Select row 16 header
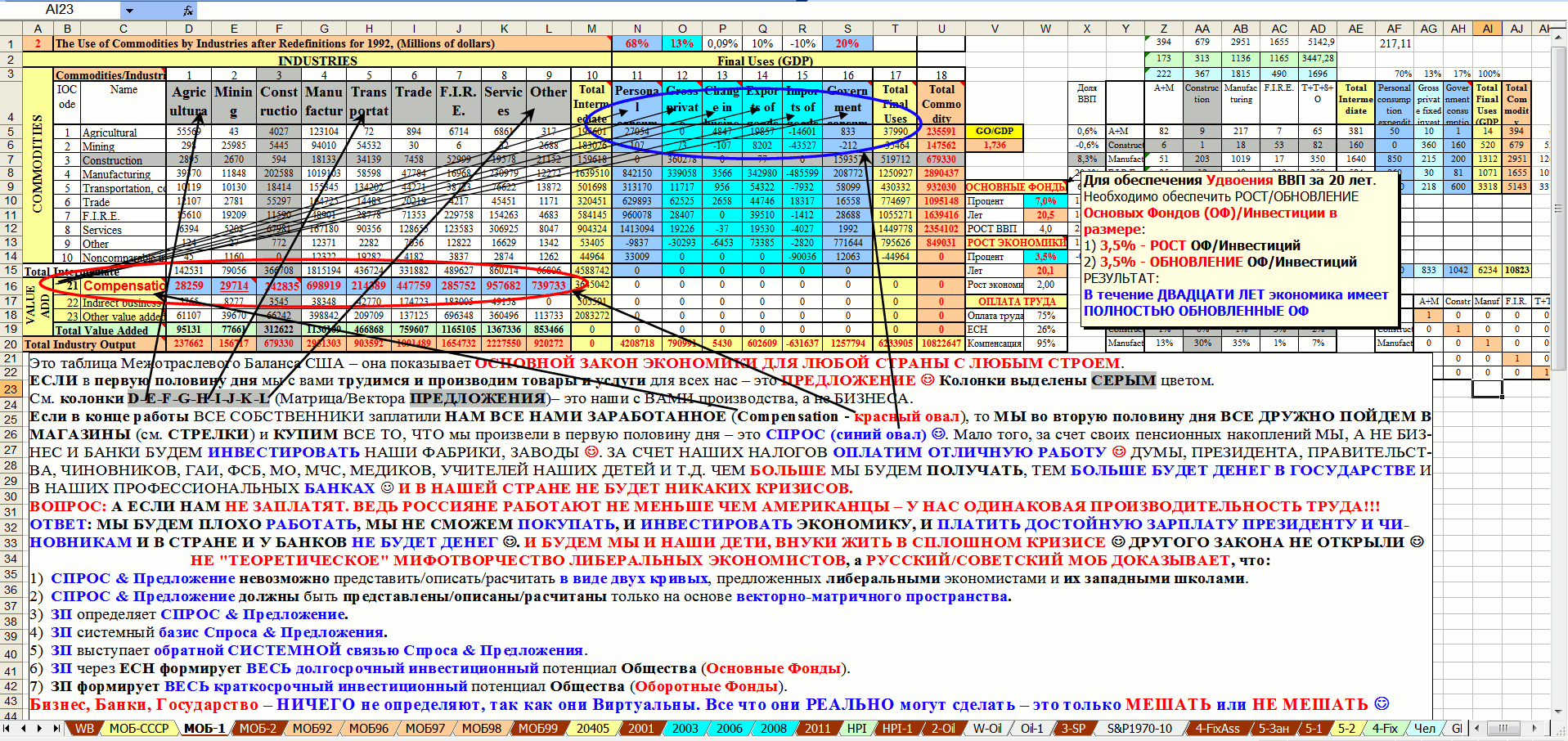The width and height of the screenshot is (1568, 741). 11,286
